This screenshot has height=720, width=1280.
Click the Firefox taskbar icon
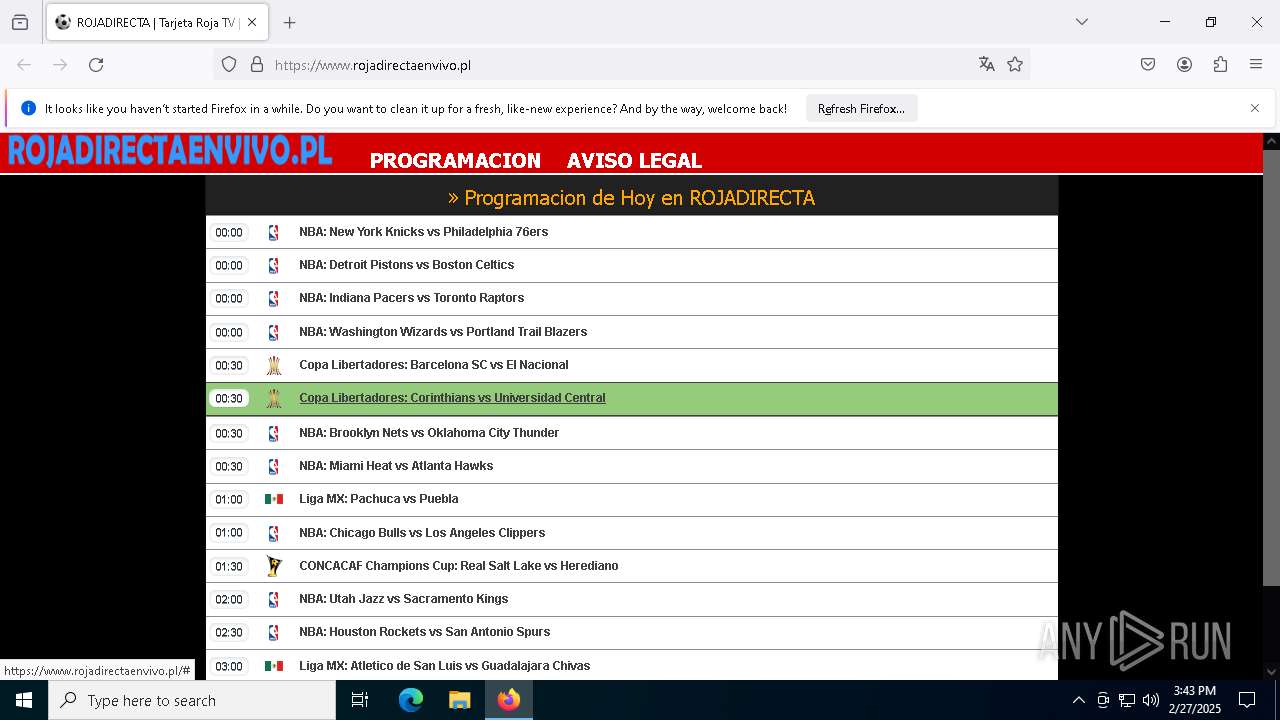(508, 700)
